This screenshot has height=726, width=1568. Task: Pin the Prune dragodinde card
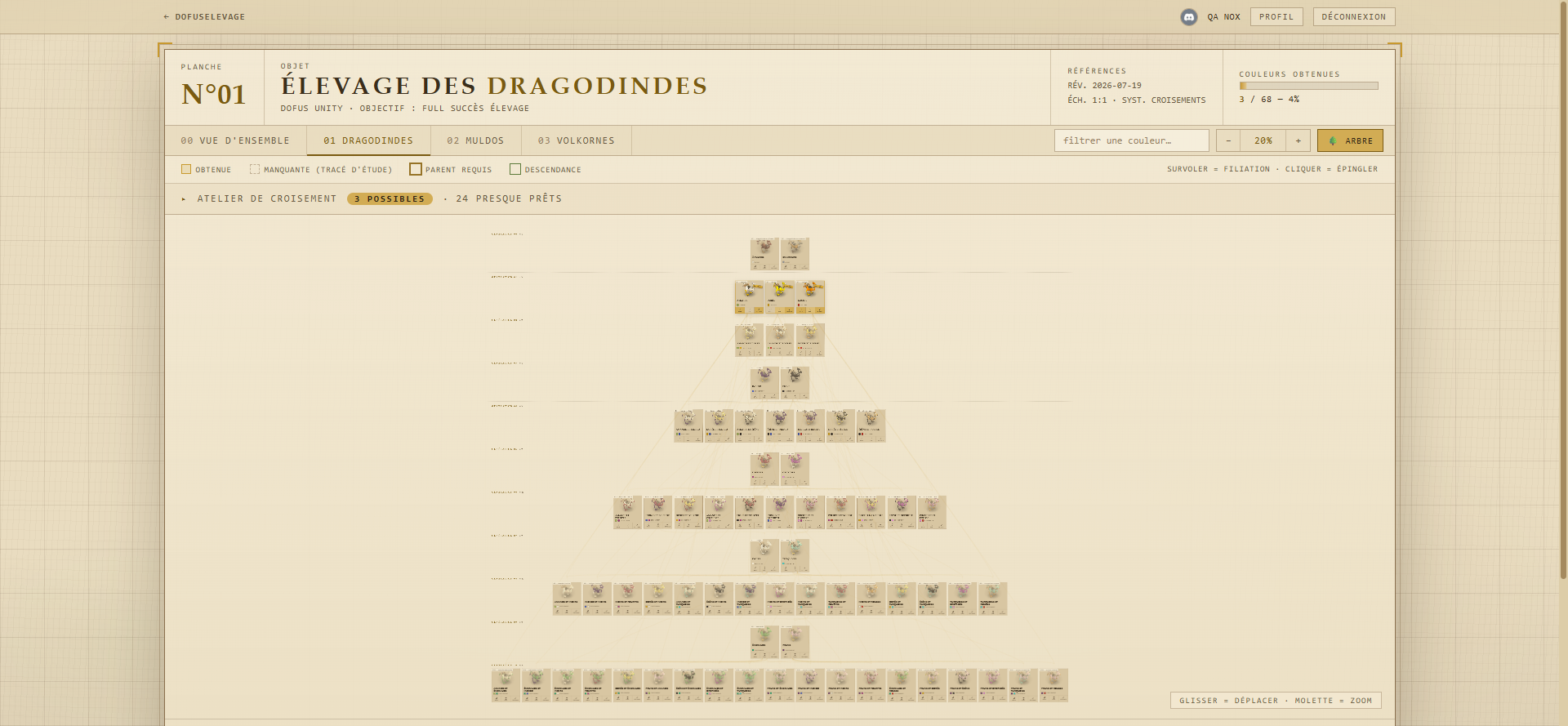click(x=795, y=642)
